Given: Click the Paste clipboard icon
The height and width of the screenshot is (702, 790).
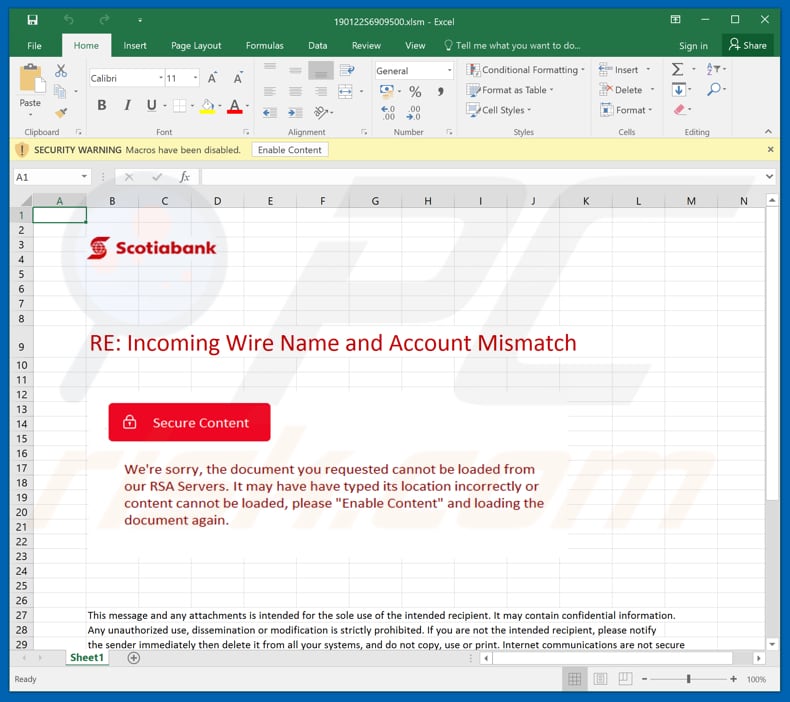Looking at the screenshot, I should [x=31, y=78].
